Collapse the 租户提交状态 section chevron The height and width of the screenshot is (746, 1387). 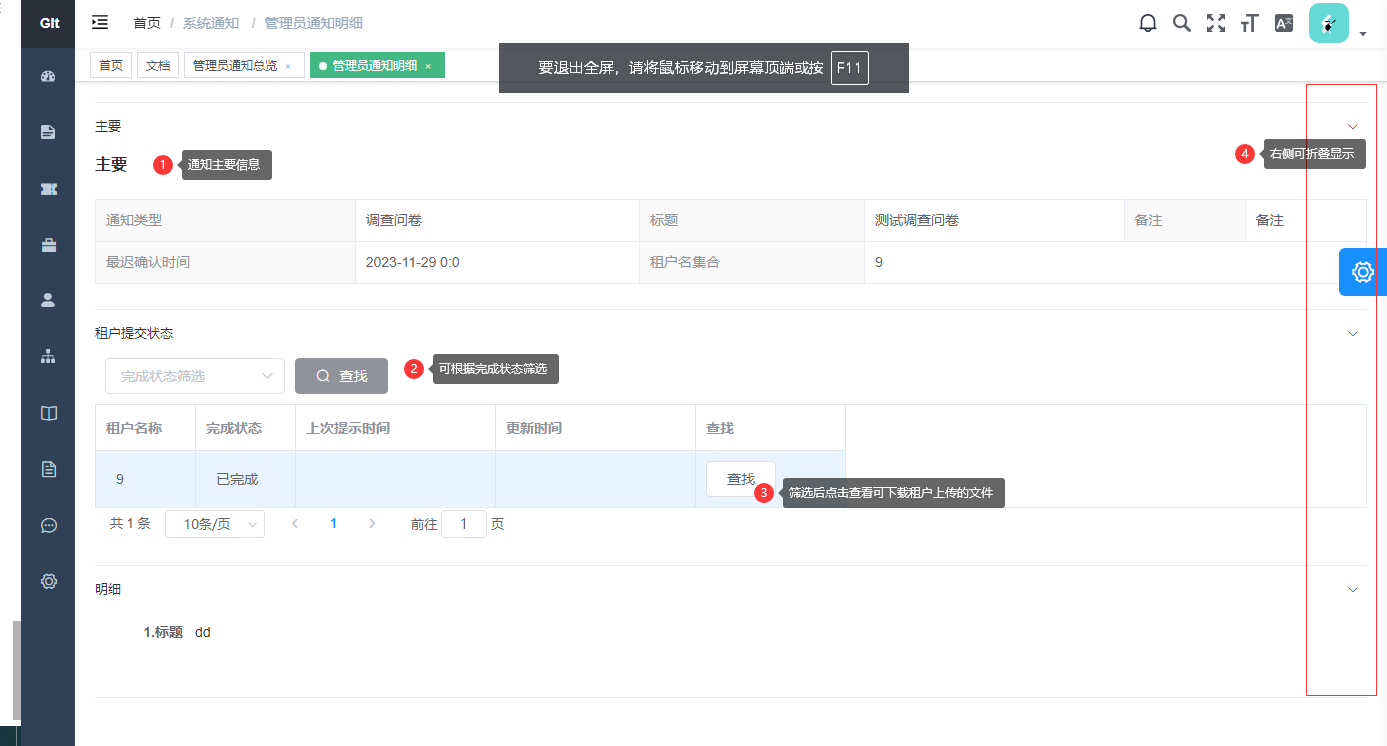pyautogui.click(x=1352, y=333)
